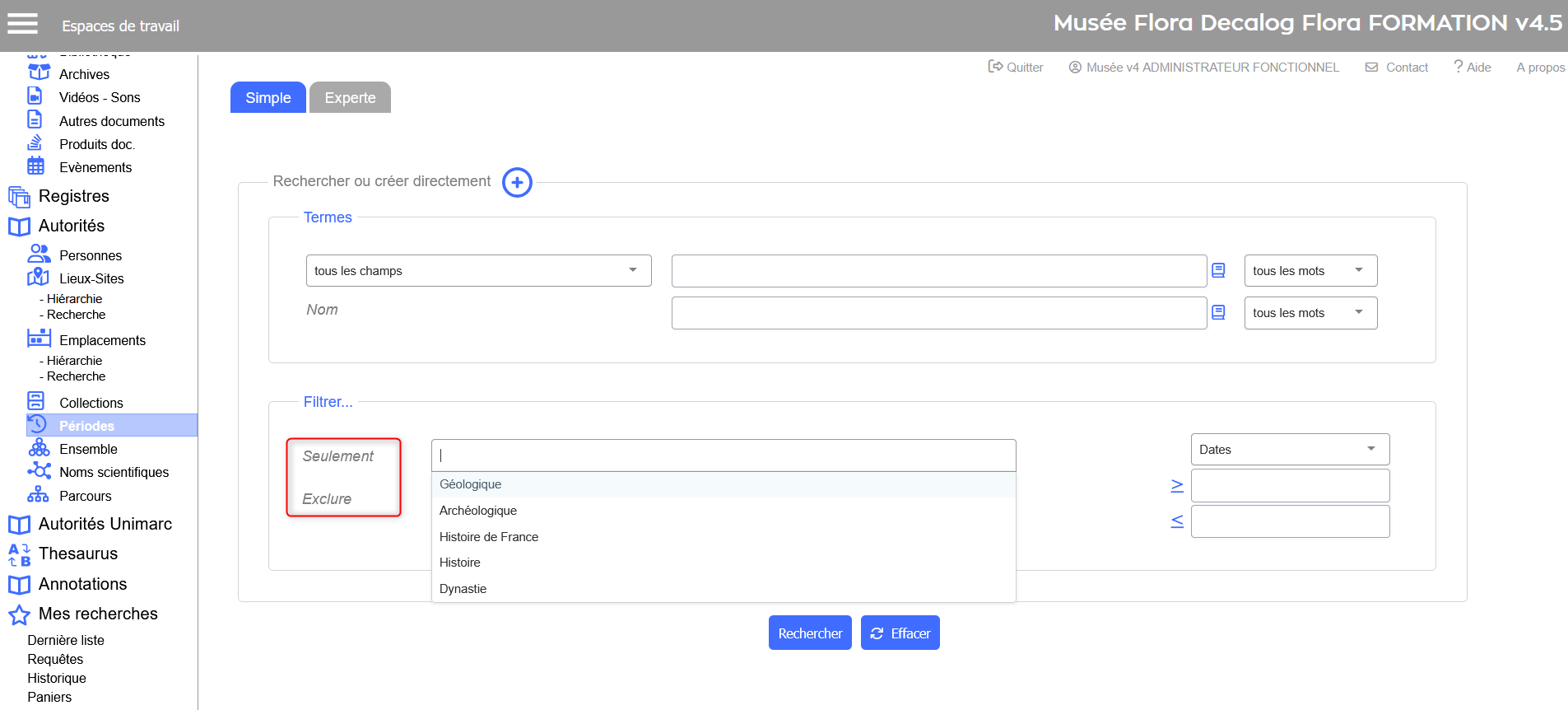Choose Archéologique from the list
1568x710 pixels.
coord(478,511)
